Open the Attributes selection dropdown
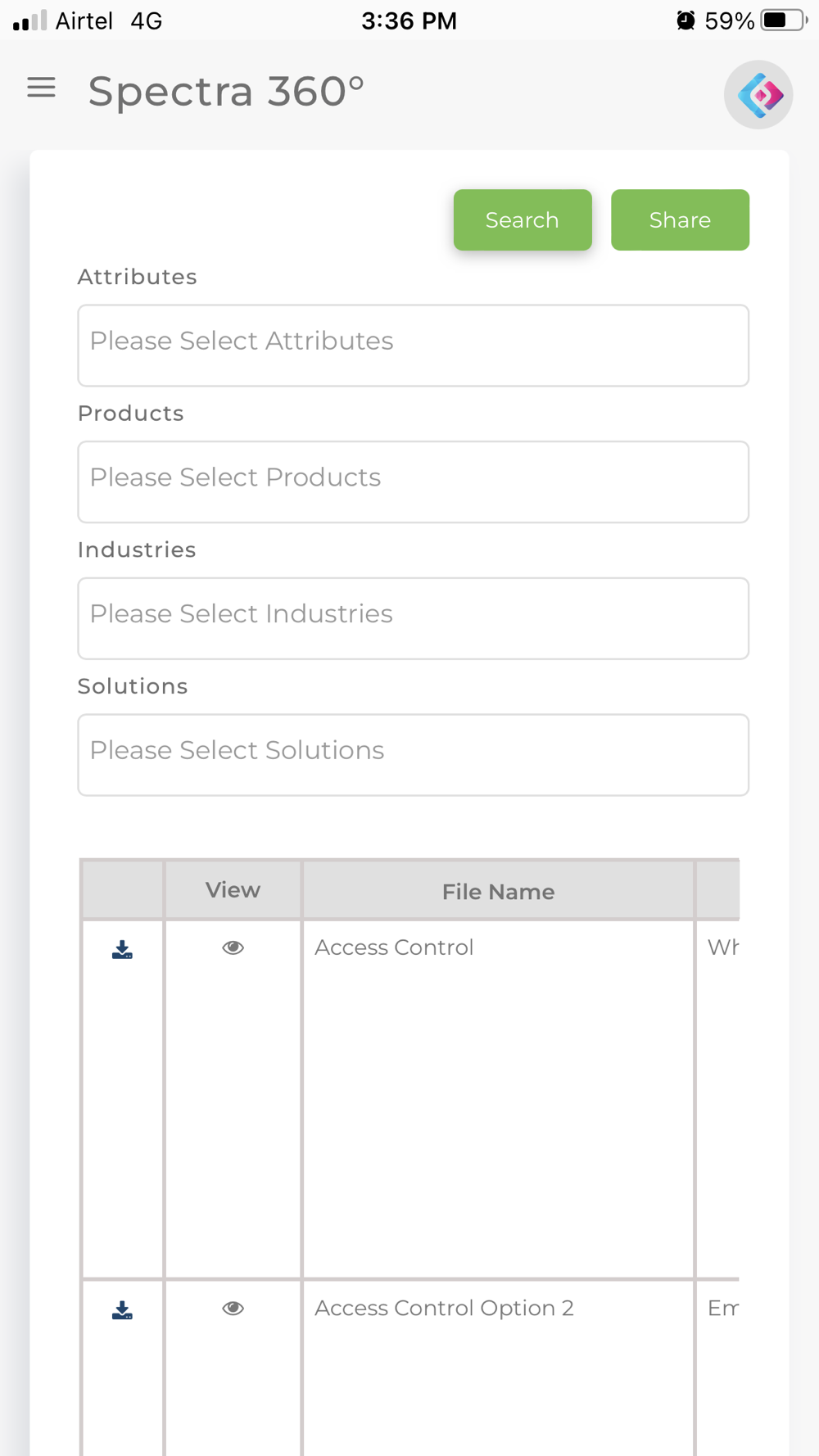This screenshot has height=1456, width=819. pyautogui.click(x=413, y=345)
